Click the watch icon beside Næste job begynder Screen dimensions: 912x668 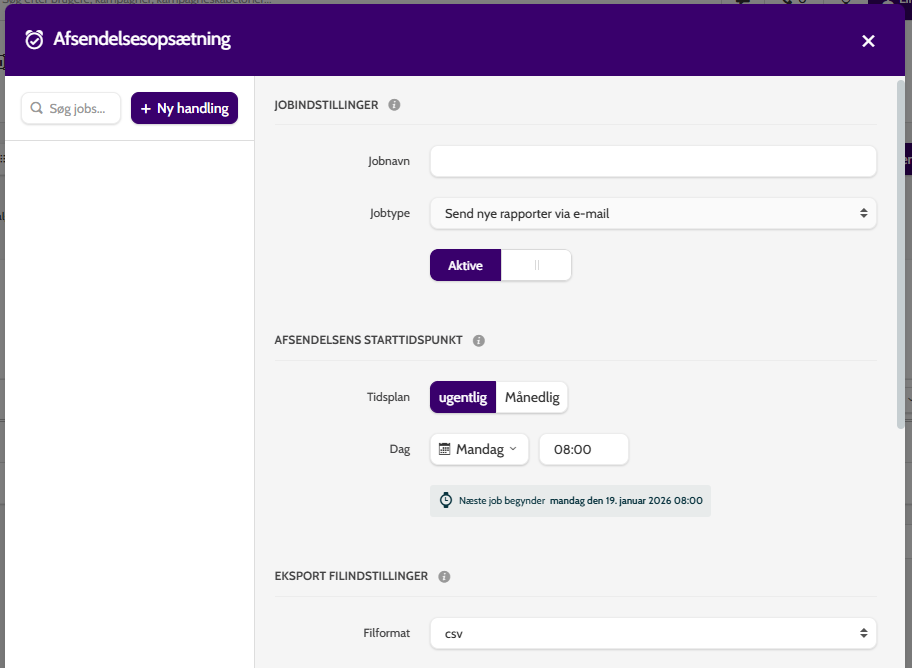446,500
